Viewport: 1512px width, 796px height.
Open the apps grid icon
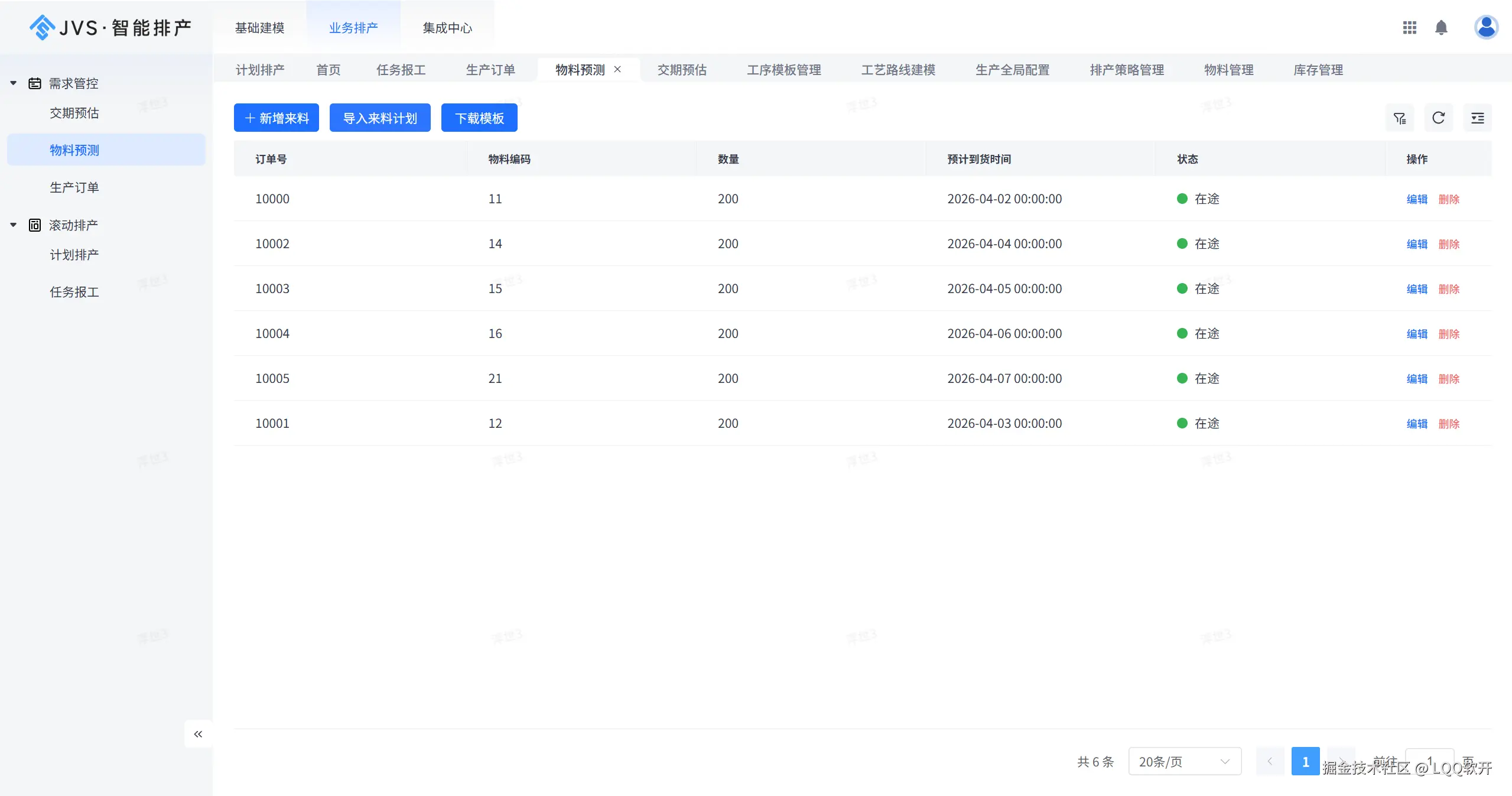(x=1409, y=28)
